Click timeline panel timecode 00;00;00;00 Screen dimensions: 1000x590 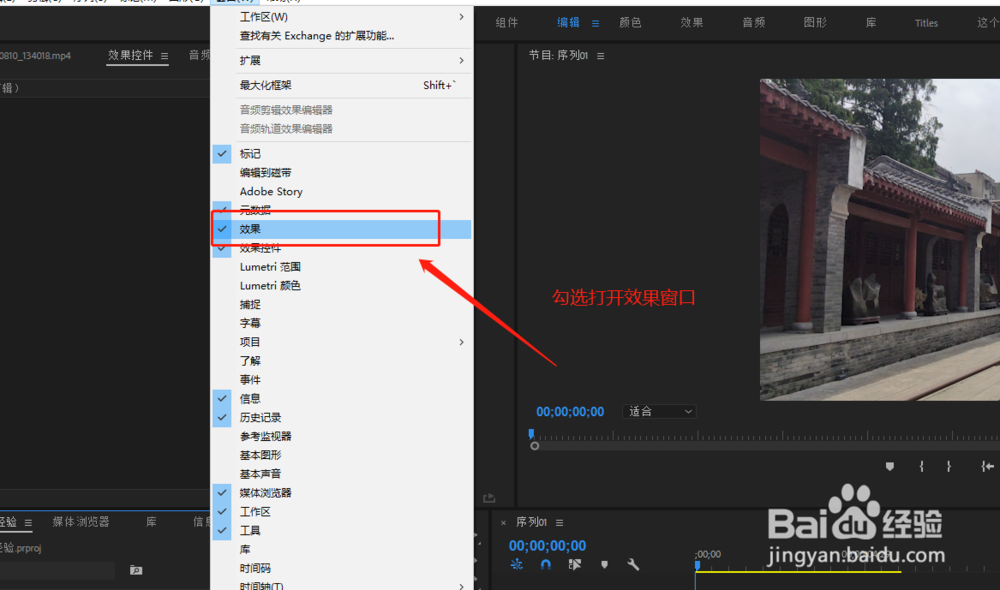pyautogui.click(x=547, y=546)
